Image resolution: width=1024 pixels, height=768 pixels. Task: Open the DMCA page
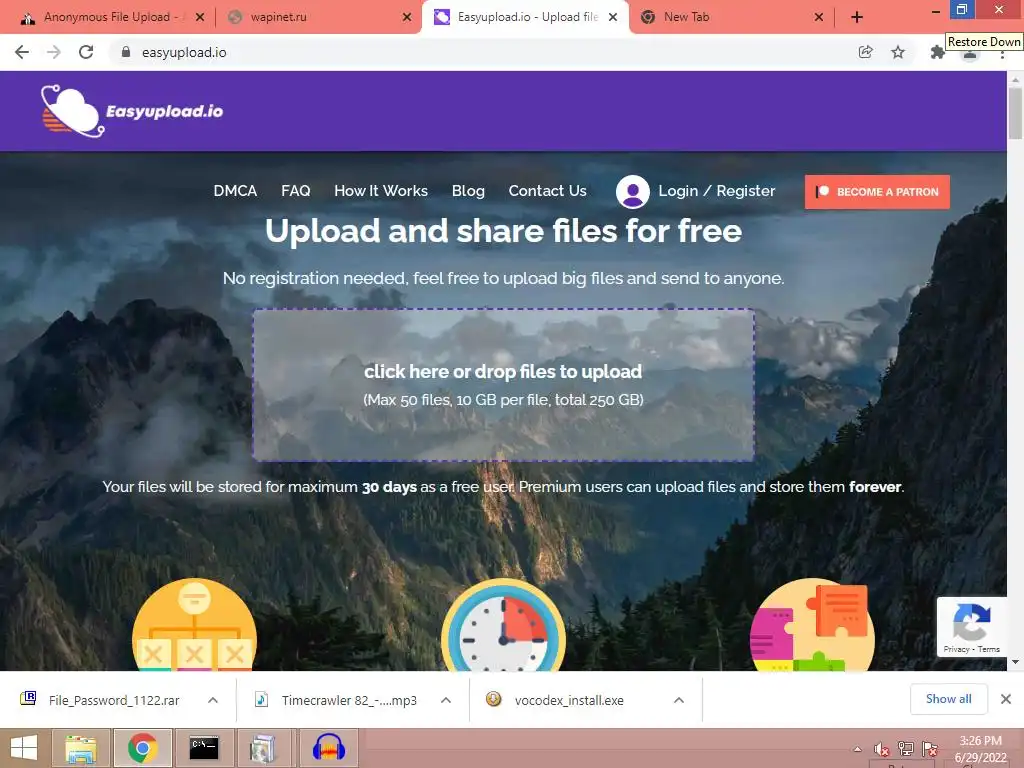click(235, 191)
